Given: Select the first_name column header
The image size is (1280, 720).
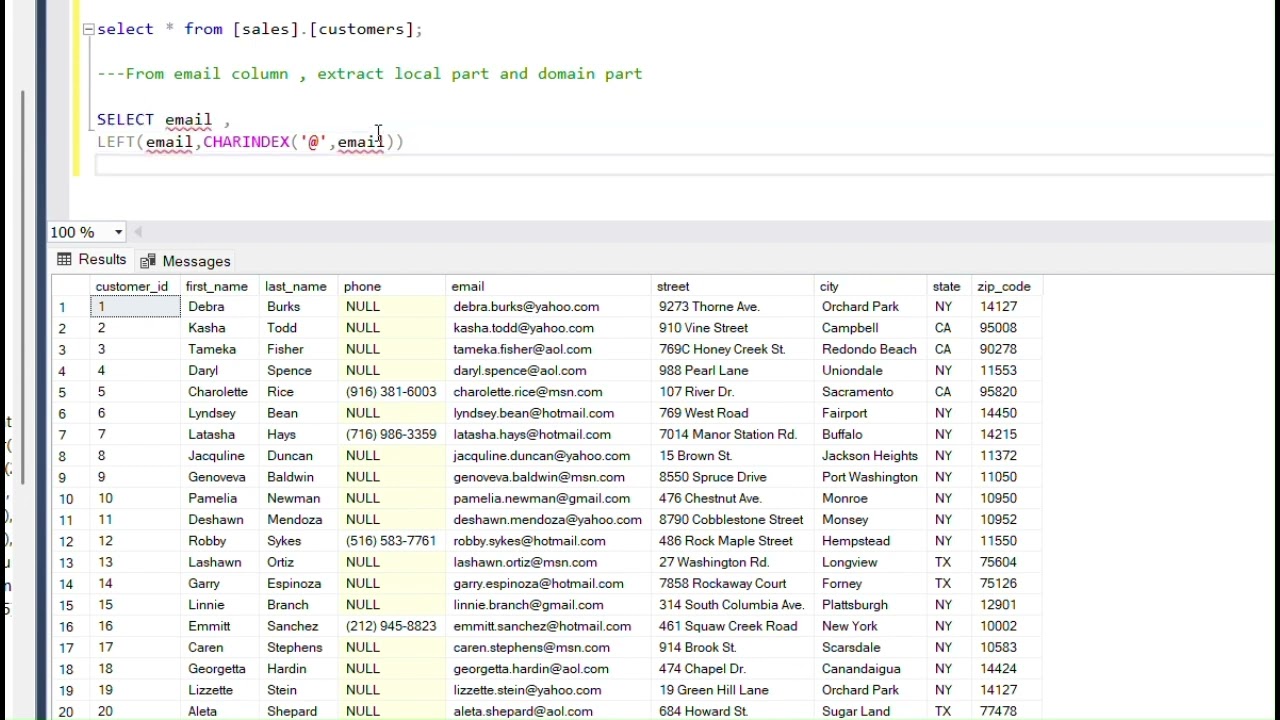Looking at the screenshot, I should (x=220, y=287).
